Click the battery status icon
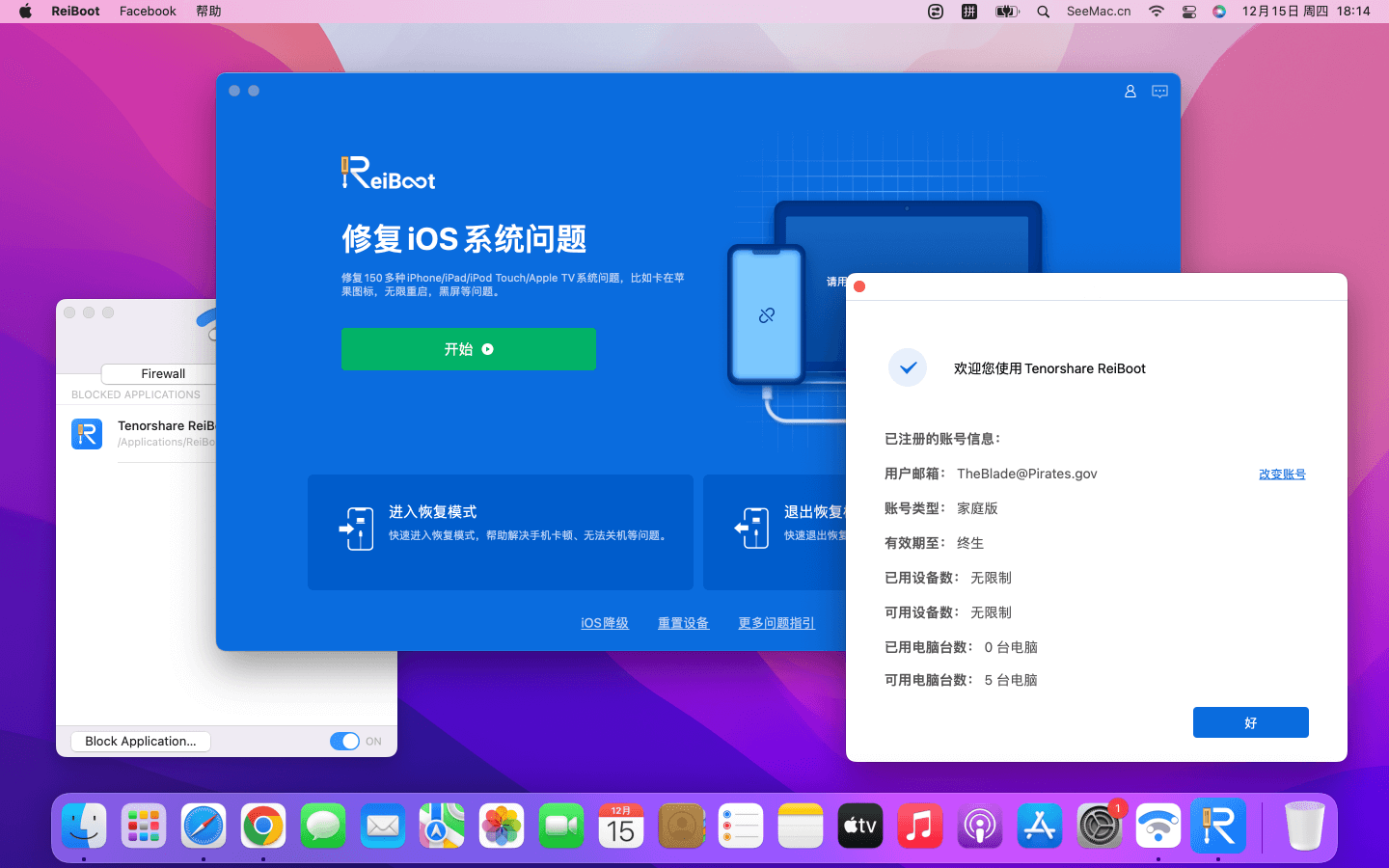Viewport: 1389px width, 868px height. point(1007,12)
